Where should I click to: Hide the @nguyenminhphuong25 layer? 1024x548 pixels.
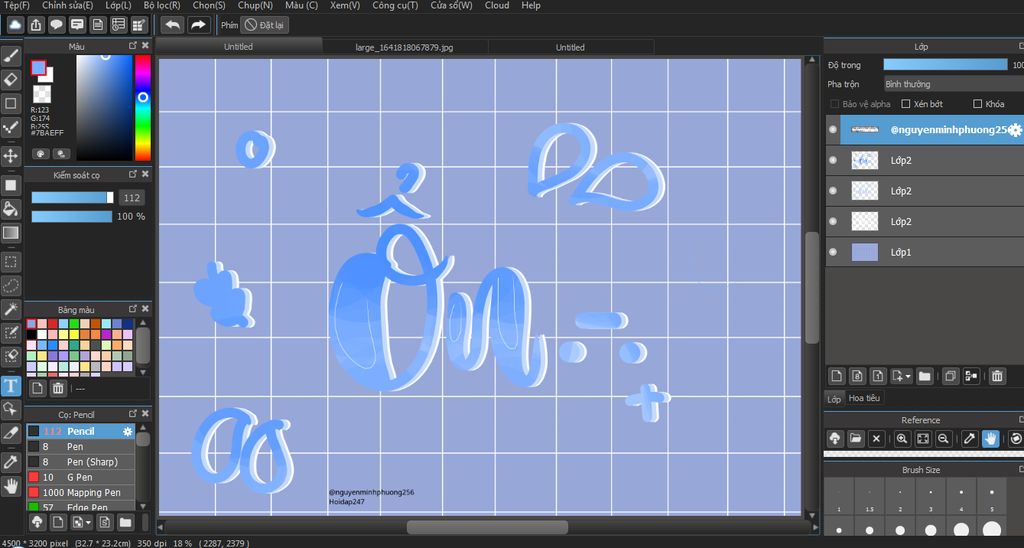pyautogui.click(x=833, y=129)
